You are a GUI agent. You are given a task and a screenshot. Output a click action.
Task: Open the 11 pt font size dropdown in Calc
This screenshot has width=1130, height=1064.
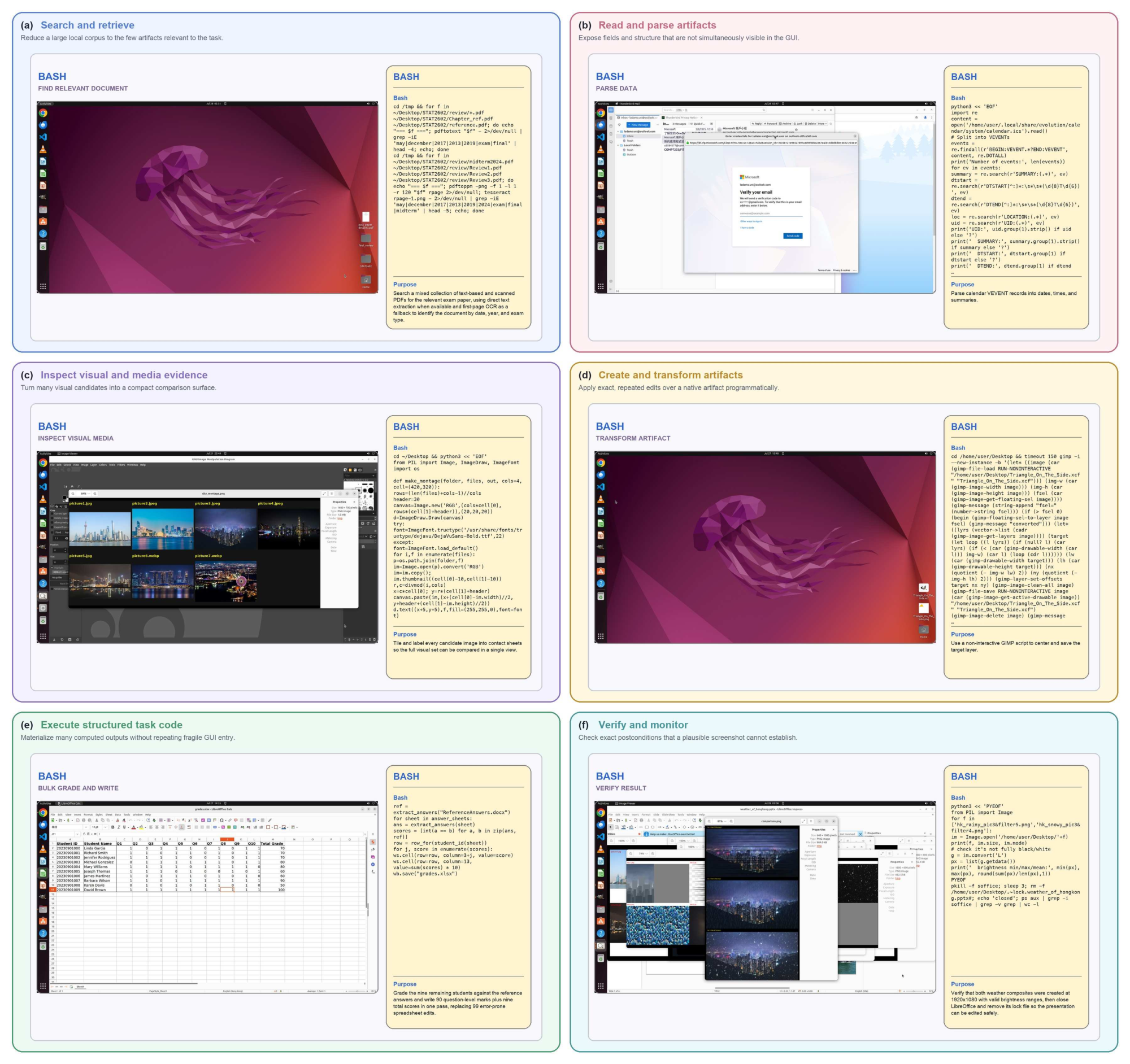click(106, 828)
